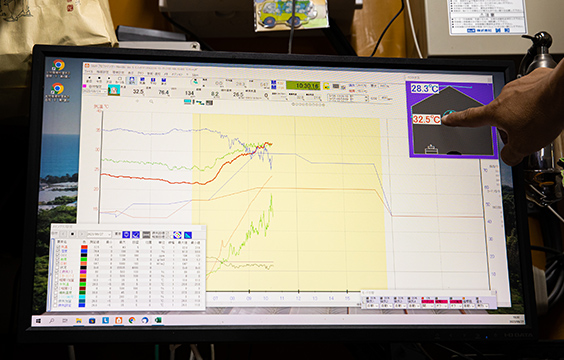Click the yellow icon right of the green clock

tap(326, 86)
